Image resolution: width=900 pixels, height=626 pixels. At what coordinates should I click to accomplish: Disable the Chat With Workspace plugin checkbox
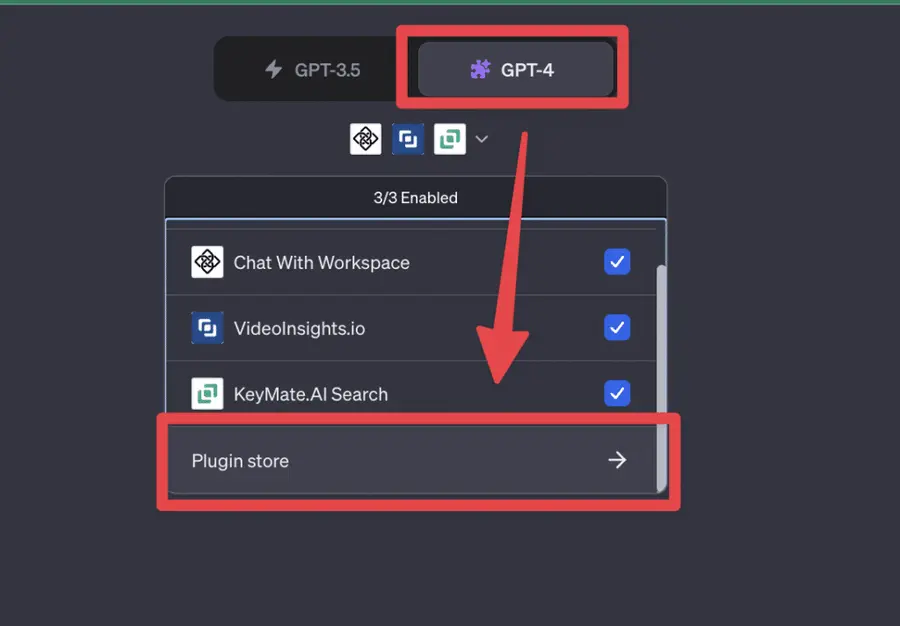[617, 262]
